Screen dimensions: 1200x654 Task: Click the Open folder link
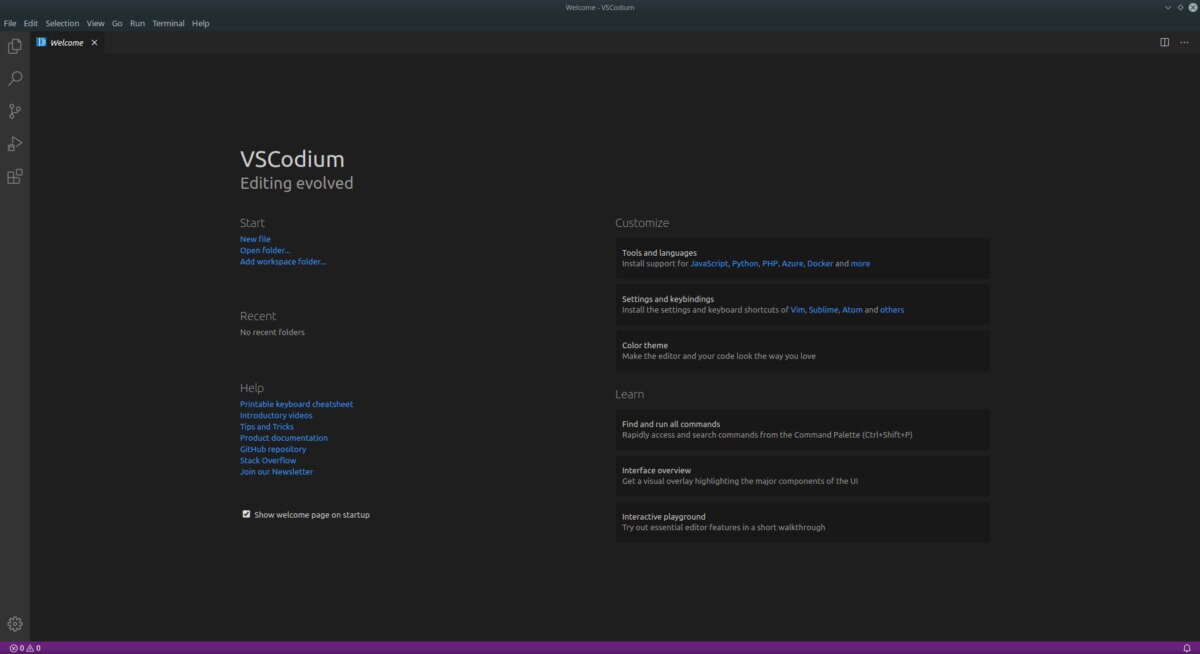265,250
